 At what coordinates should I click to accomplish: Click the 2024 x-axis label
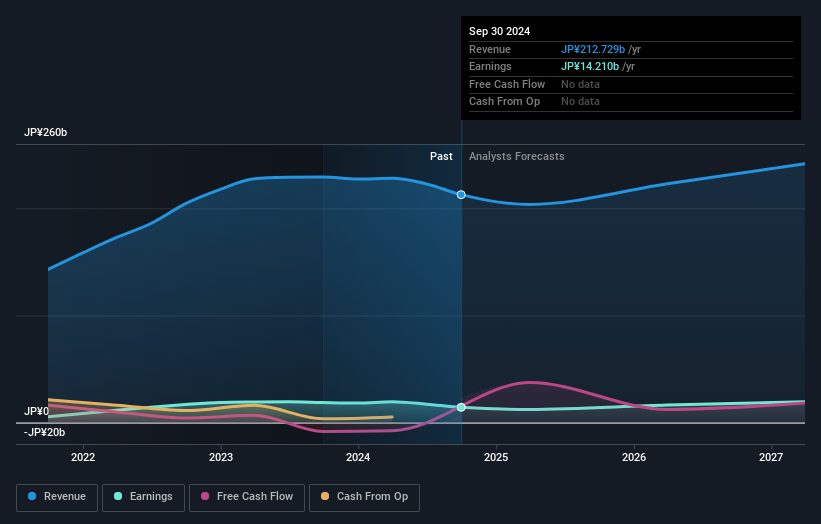tap(358, 457)
